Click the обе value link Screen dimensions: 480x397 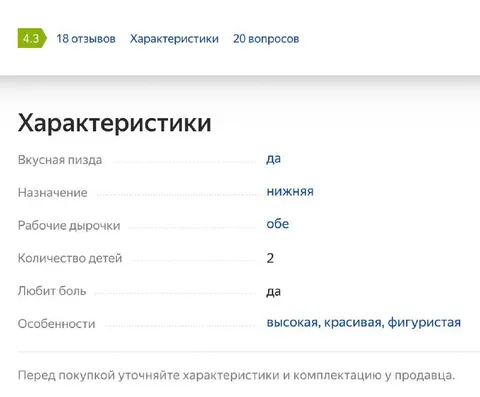[278, 224]
